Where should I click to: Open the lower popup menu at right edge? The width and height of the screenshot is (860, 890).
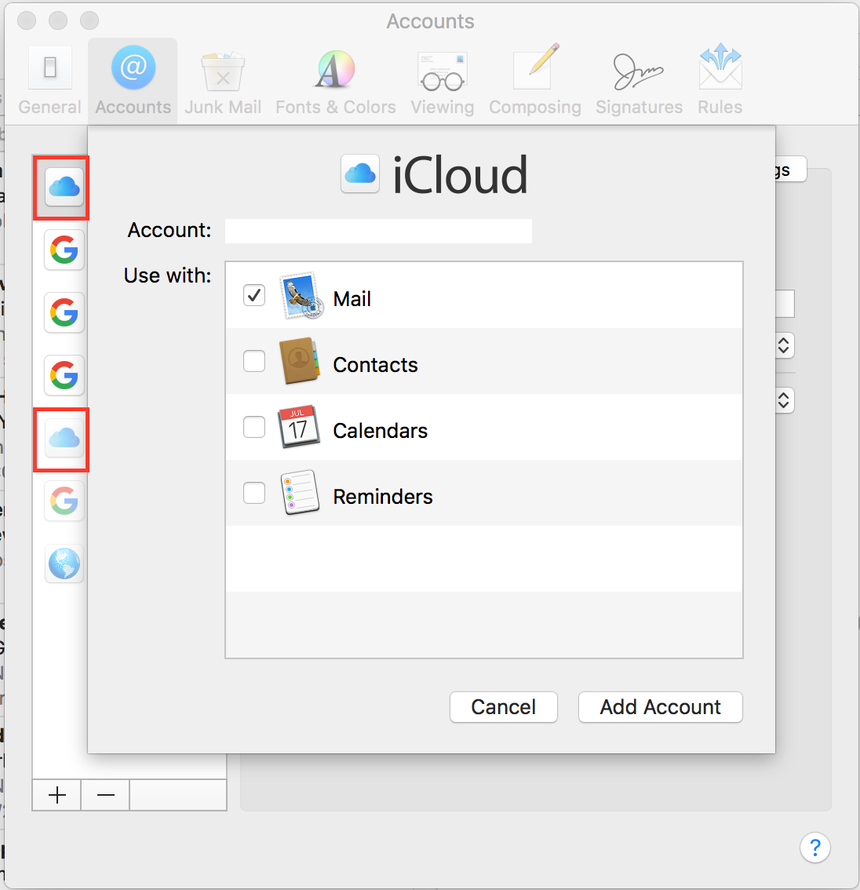point(785,400)
